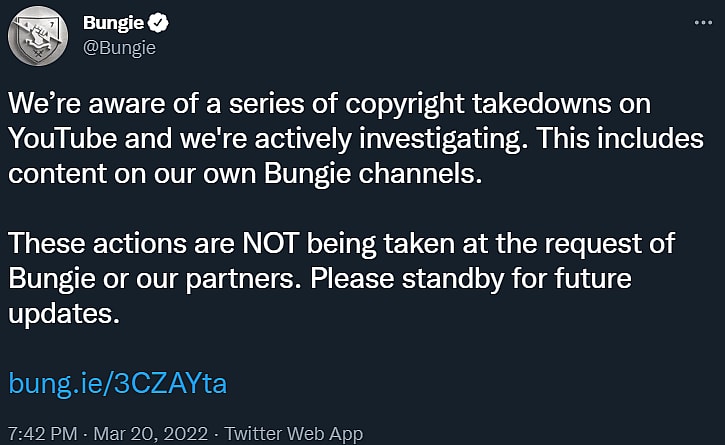Open the Twitter Web App source label
Screen dimensions: 725x445
click(294, 434)
